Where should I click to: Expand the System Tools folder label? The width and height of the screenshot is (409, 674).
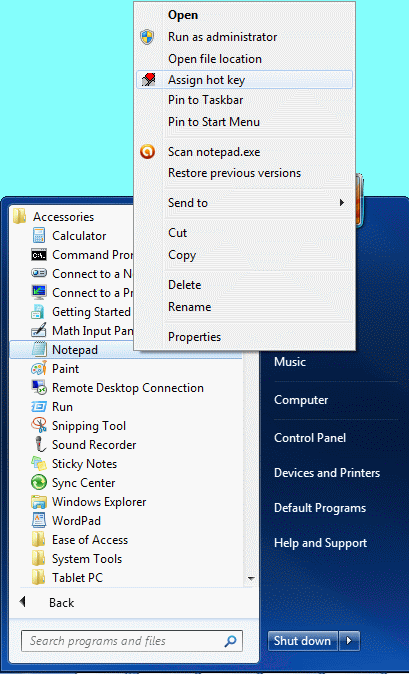[87, 559]
